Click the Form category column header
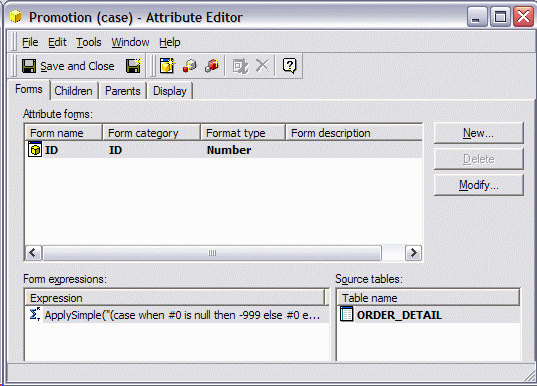Screen dimensions: 537x386 (151, 133)
